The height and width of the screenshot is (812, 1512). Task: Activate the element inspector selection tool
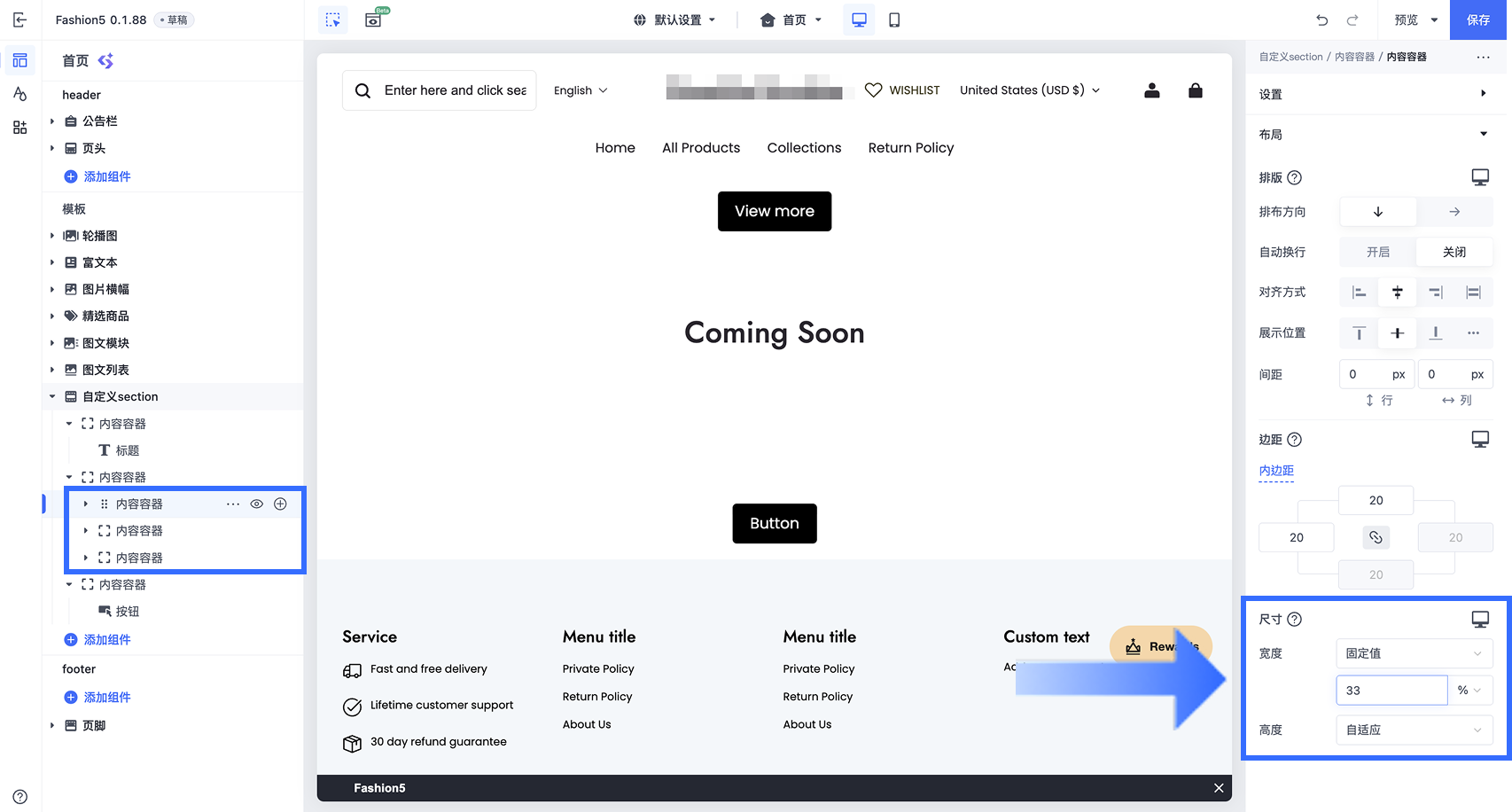point(332,20)
